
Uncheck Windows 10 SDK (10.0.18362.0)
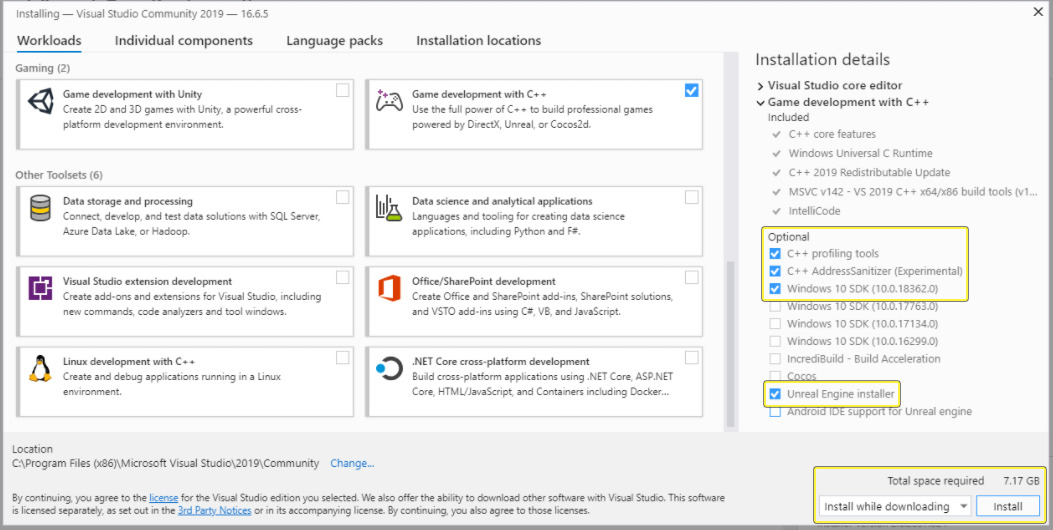tap(775, 289)
